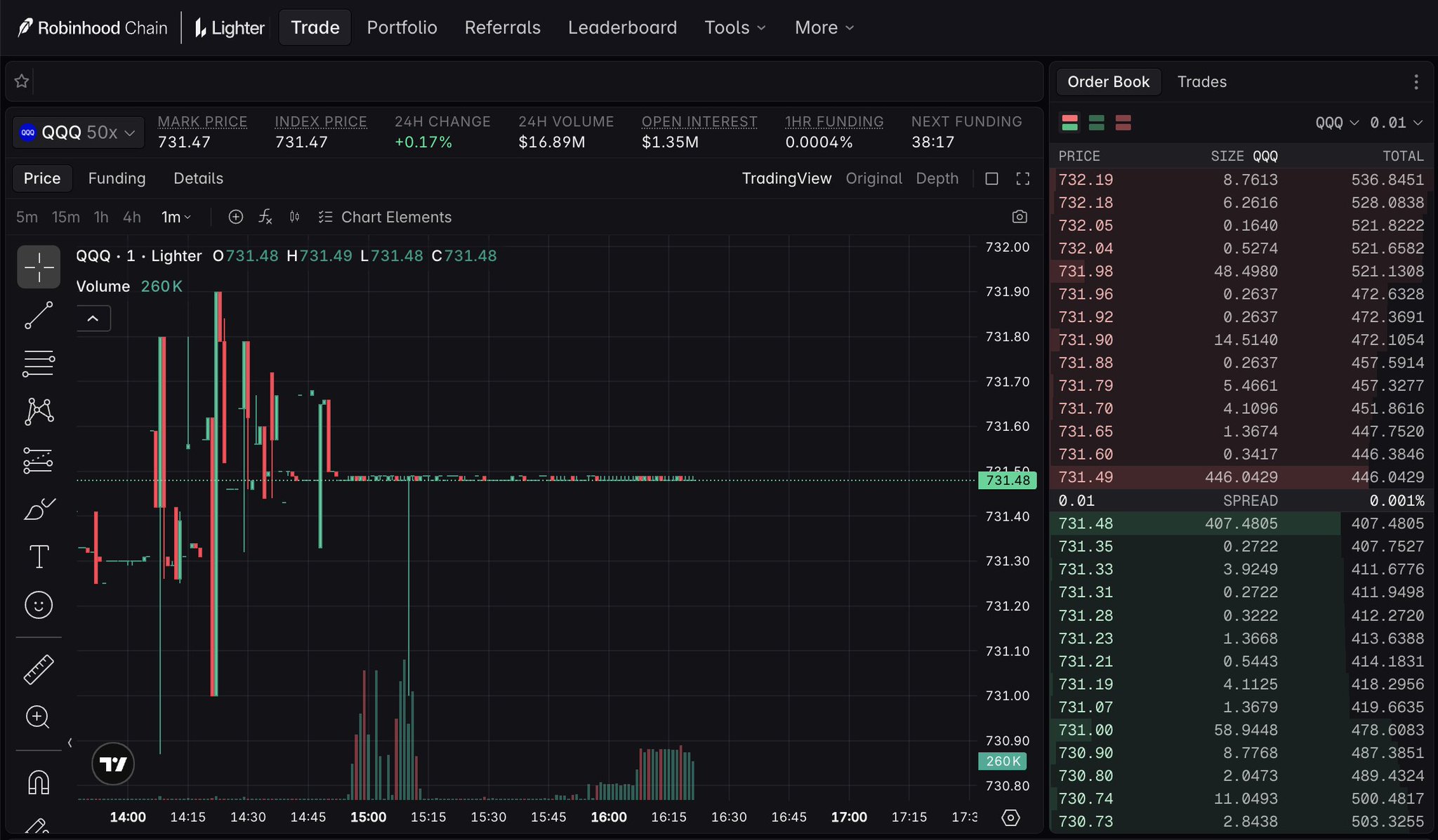Open the Fibonacci retracement tool group
Image resolution: width=1438 pixels, height=840 pixels.
tap(39, 363)
